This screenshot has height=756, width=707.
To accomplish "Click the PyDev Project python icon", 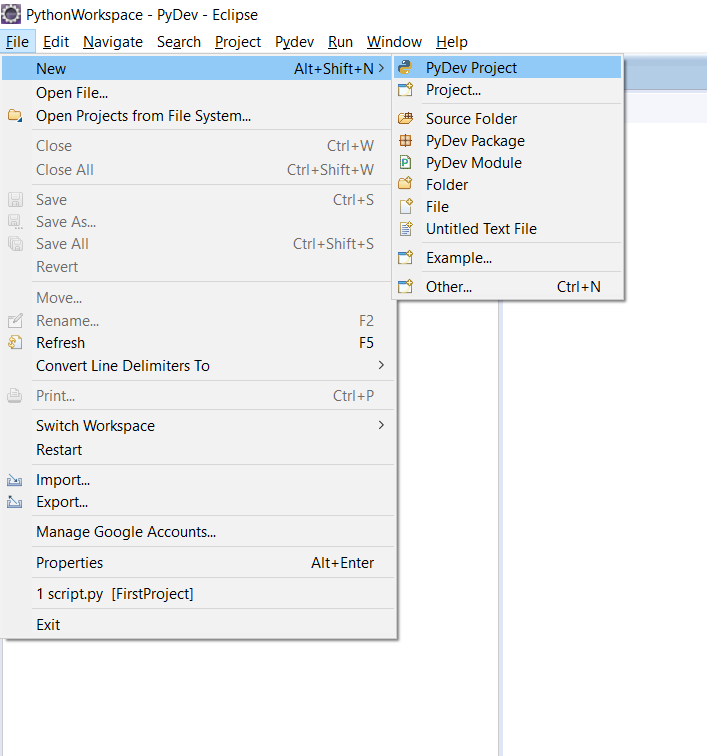I will click(x=405, y=68).
